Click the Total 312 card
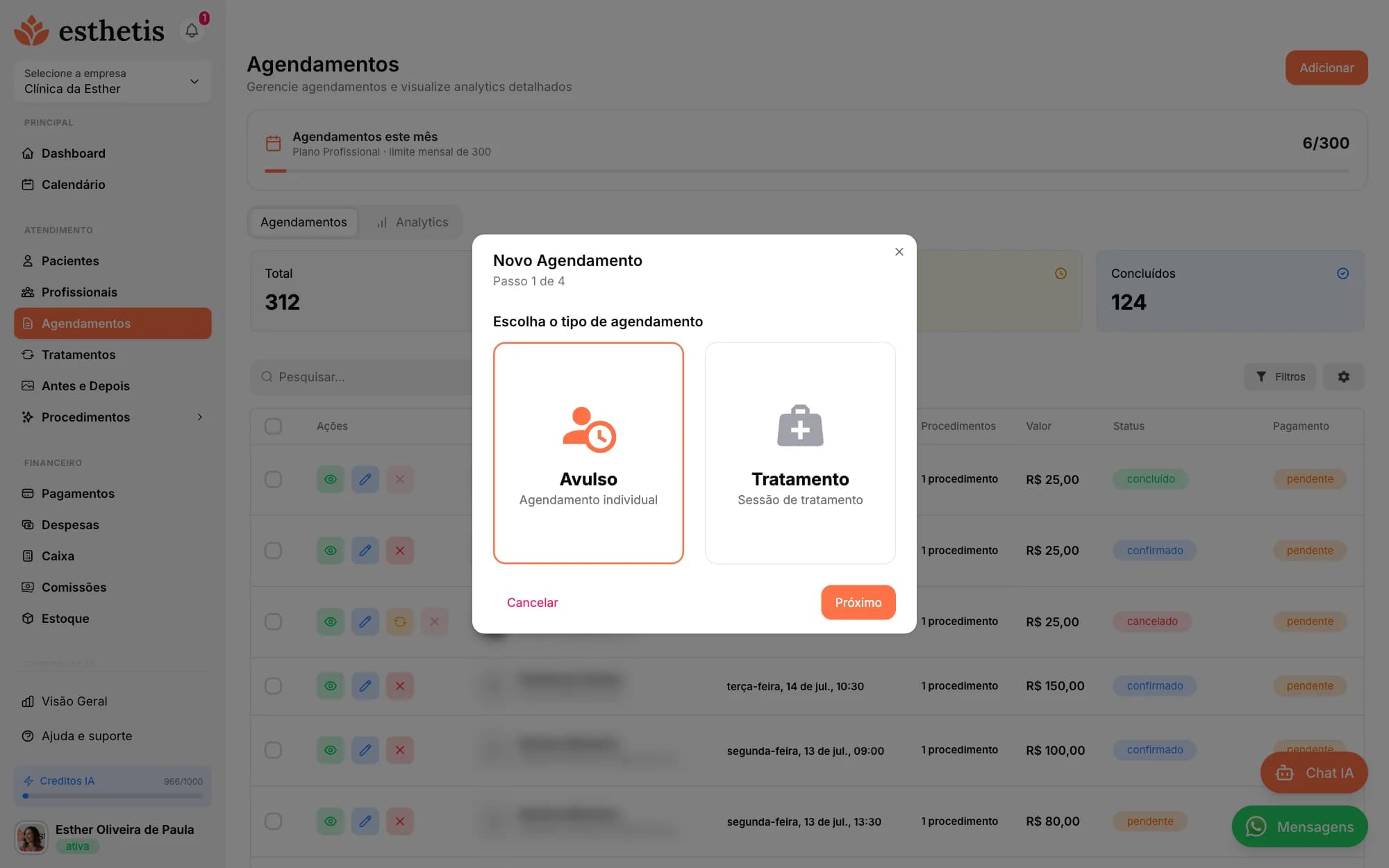 (x=361, y=290)
